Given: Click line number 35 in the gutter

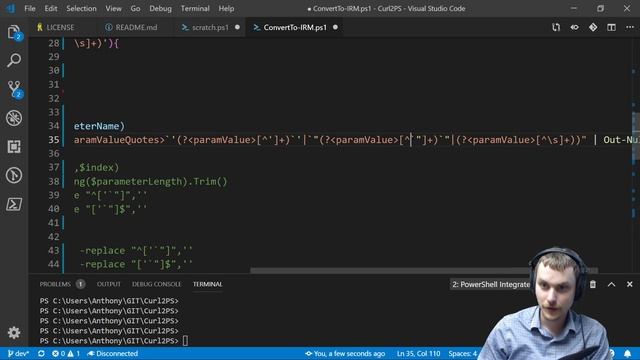Looking at the screenshot, I should pos(53,140).
